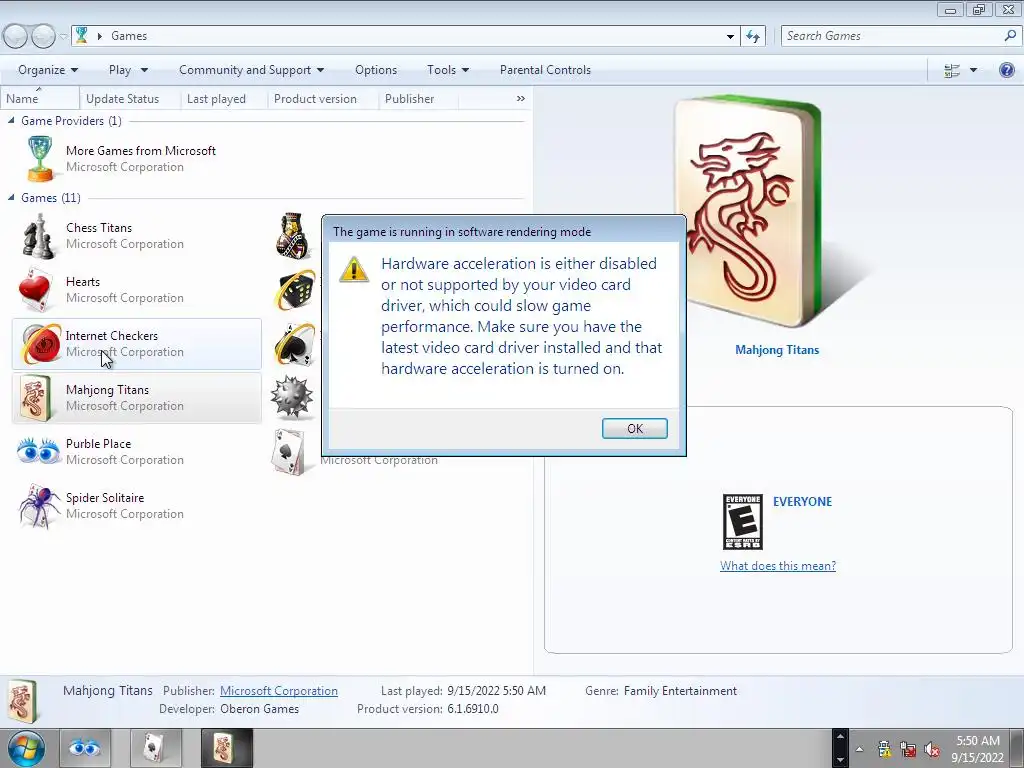Click the ESRB Everyone rating icon

pos(743,522)
